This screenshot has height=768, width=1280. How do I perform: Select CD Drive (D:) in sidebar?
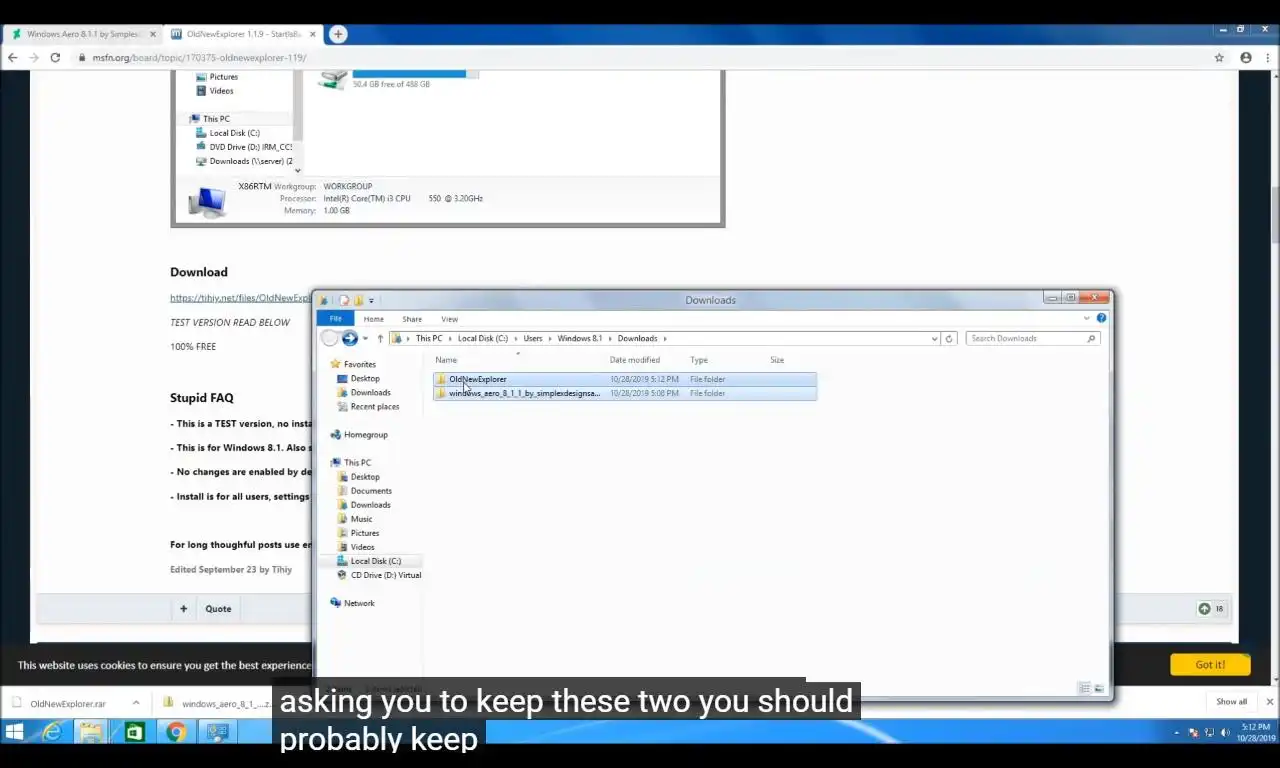click(x=385, y=575)
